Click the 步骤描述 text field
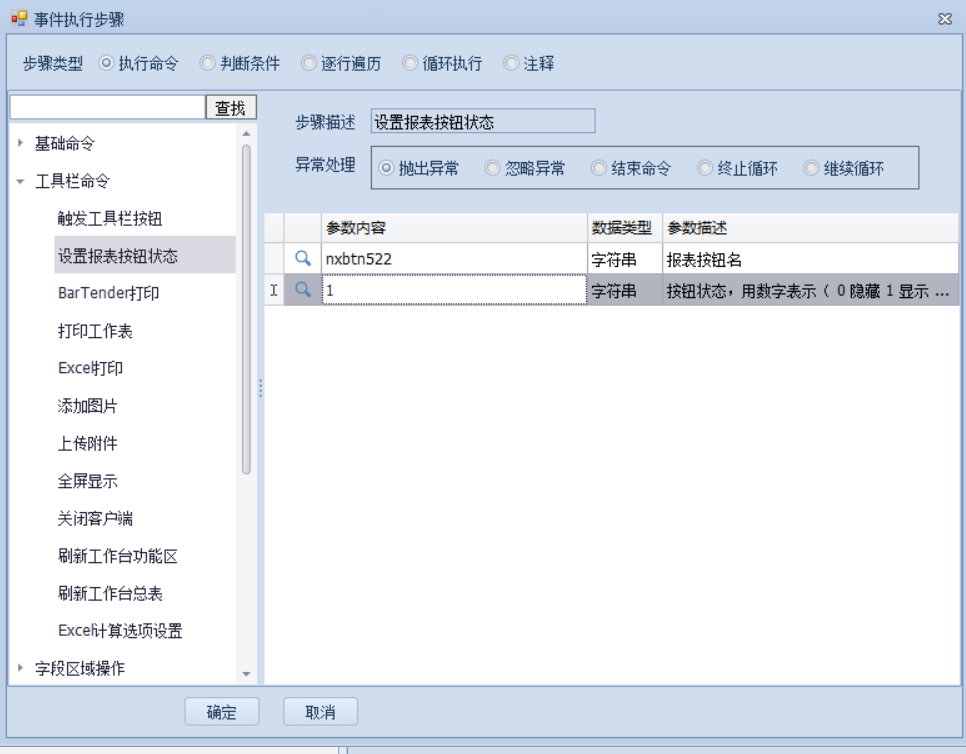Image resolution: width=966 pixels, height=754 pixels. coord(482,122)
